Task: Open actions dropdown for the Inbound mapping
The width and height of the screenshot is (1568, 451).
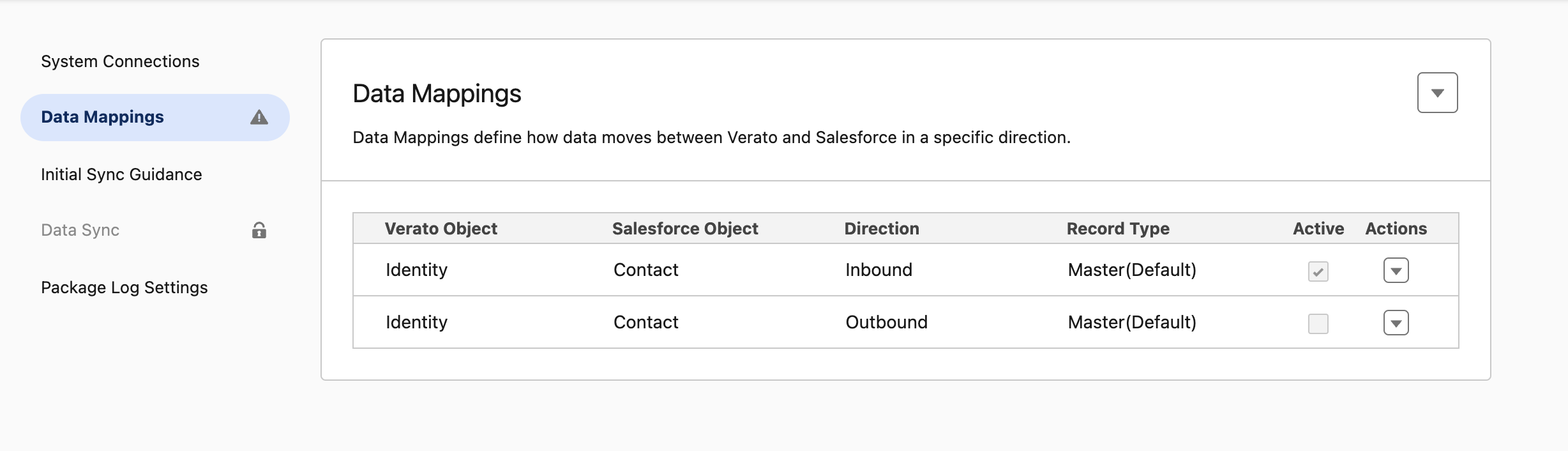Action: pos(1396,270)
